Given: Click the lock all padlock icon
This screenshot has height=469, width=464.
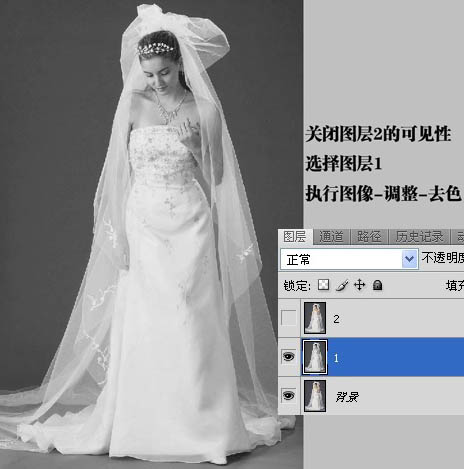Looking at the screenshot, I should 377,285.
